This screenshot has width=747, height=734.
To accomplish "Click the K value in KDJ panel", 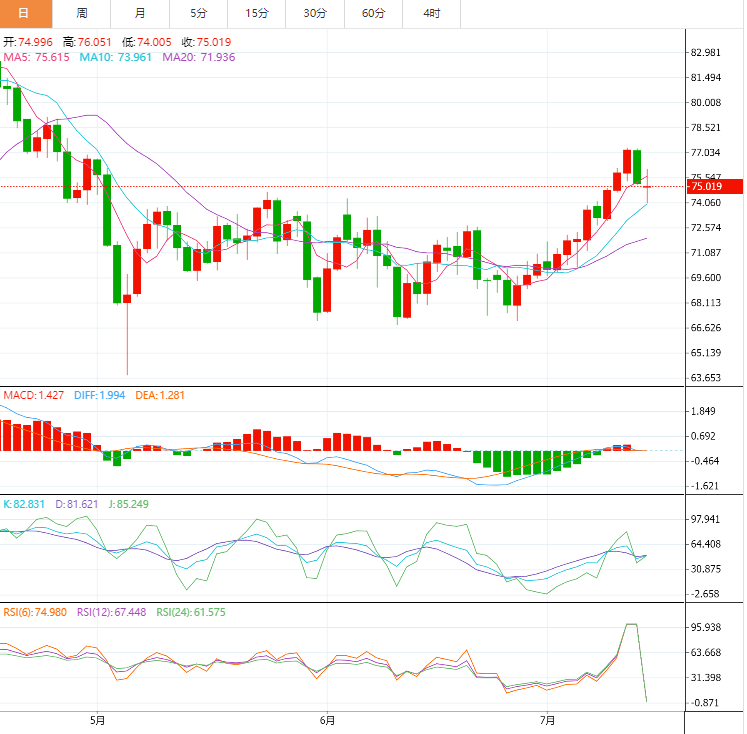I will point(25,504).
